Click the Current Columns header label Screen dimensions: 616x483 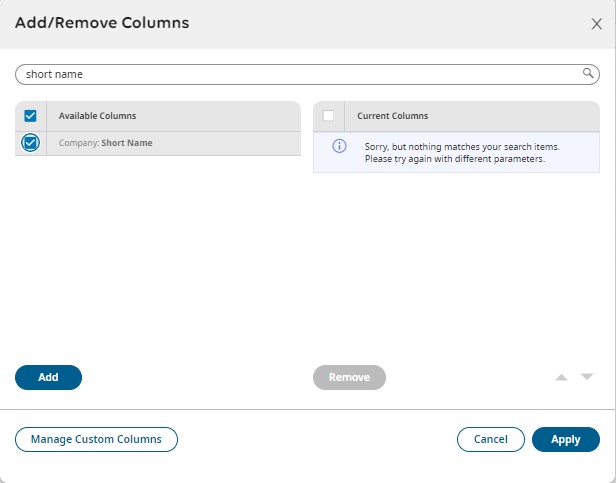click(x=392, y=116)
